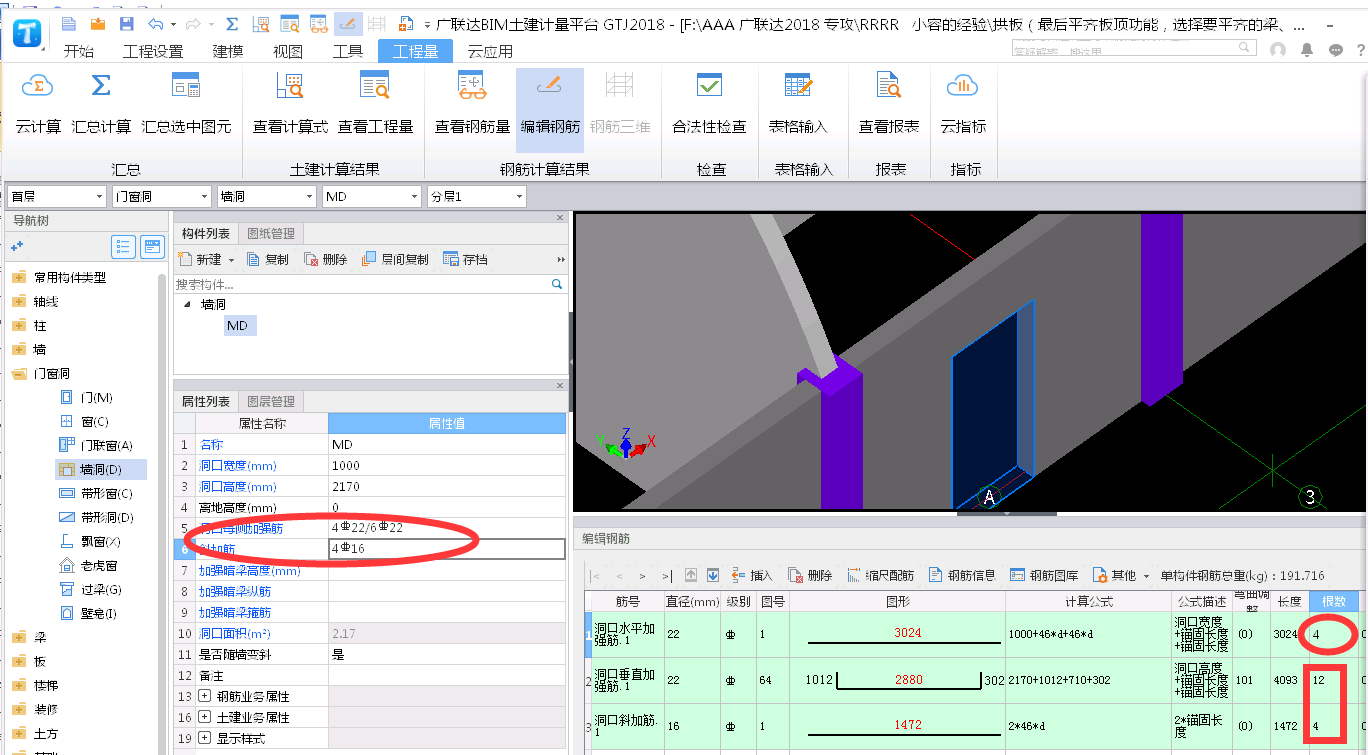Open the 工具 ribbon tab
The height and width of the screenshot is (755, 1368).
(x=348, y=52)
